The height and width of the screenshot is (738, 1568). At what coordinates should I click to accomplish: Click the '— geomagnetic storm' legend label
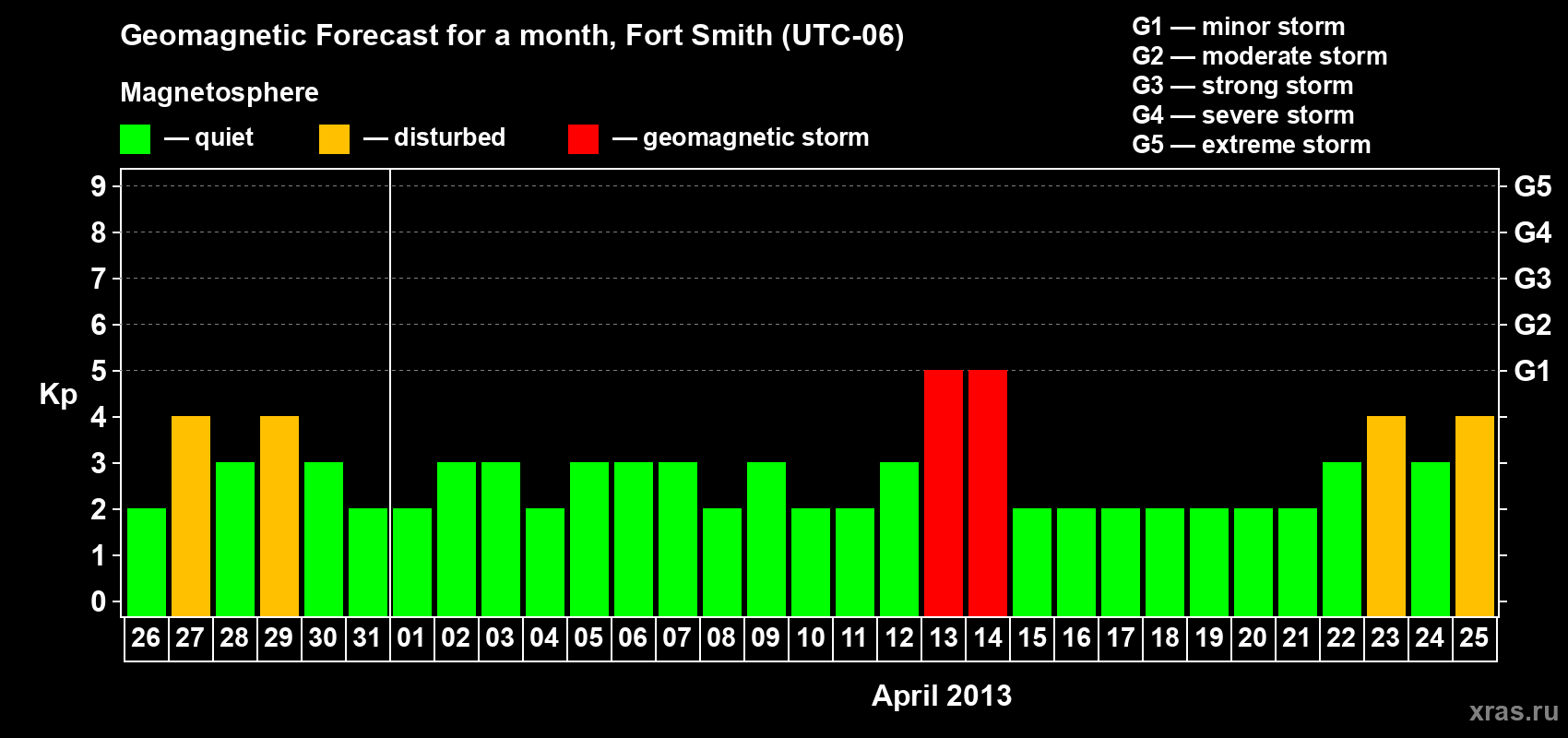[741, 138]
